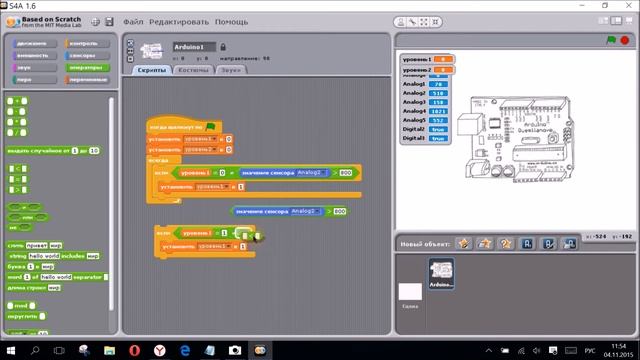The height and width of the screenshot is (360, 640).
Task: Open File Explorer from the taskbar
Action: click(109, 350)
